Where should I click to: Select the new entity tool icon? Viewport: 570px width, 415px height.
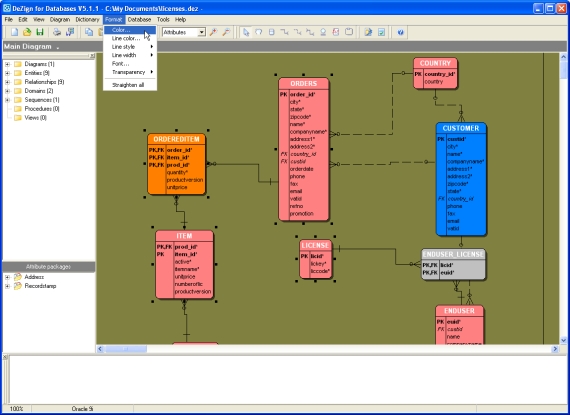coord(272,32)
